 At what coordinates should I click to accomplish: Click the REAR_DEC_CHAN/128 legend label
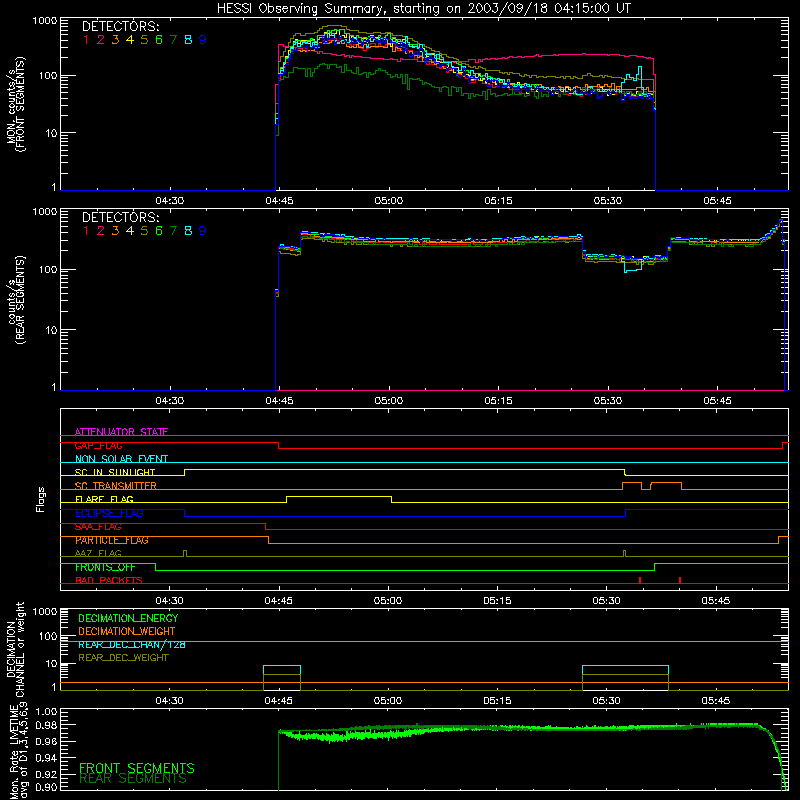point(132,644)
